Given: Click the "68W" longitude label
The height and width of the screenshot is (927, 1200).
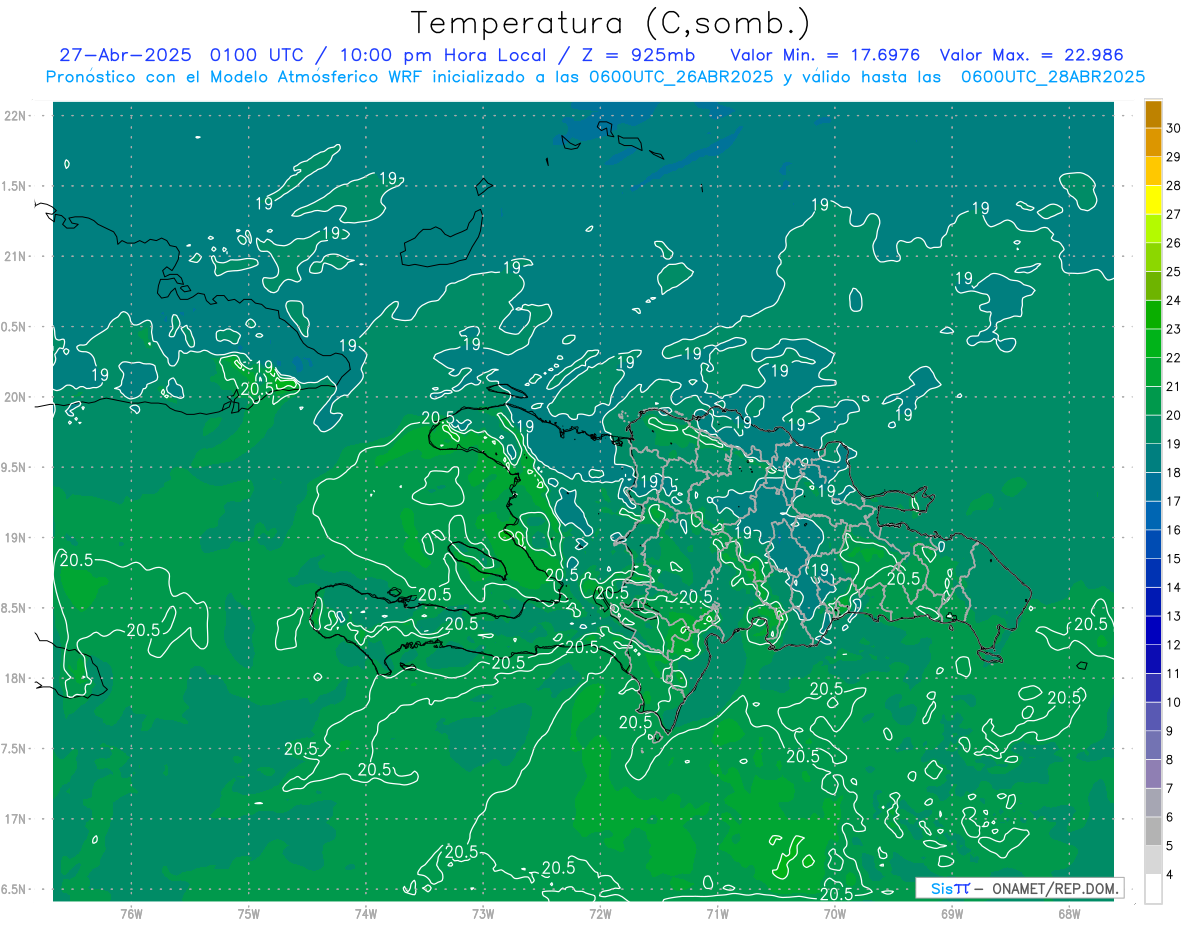Looking at the screenshot, I should pos(1069,913).
